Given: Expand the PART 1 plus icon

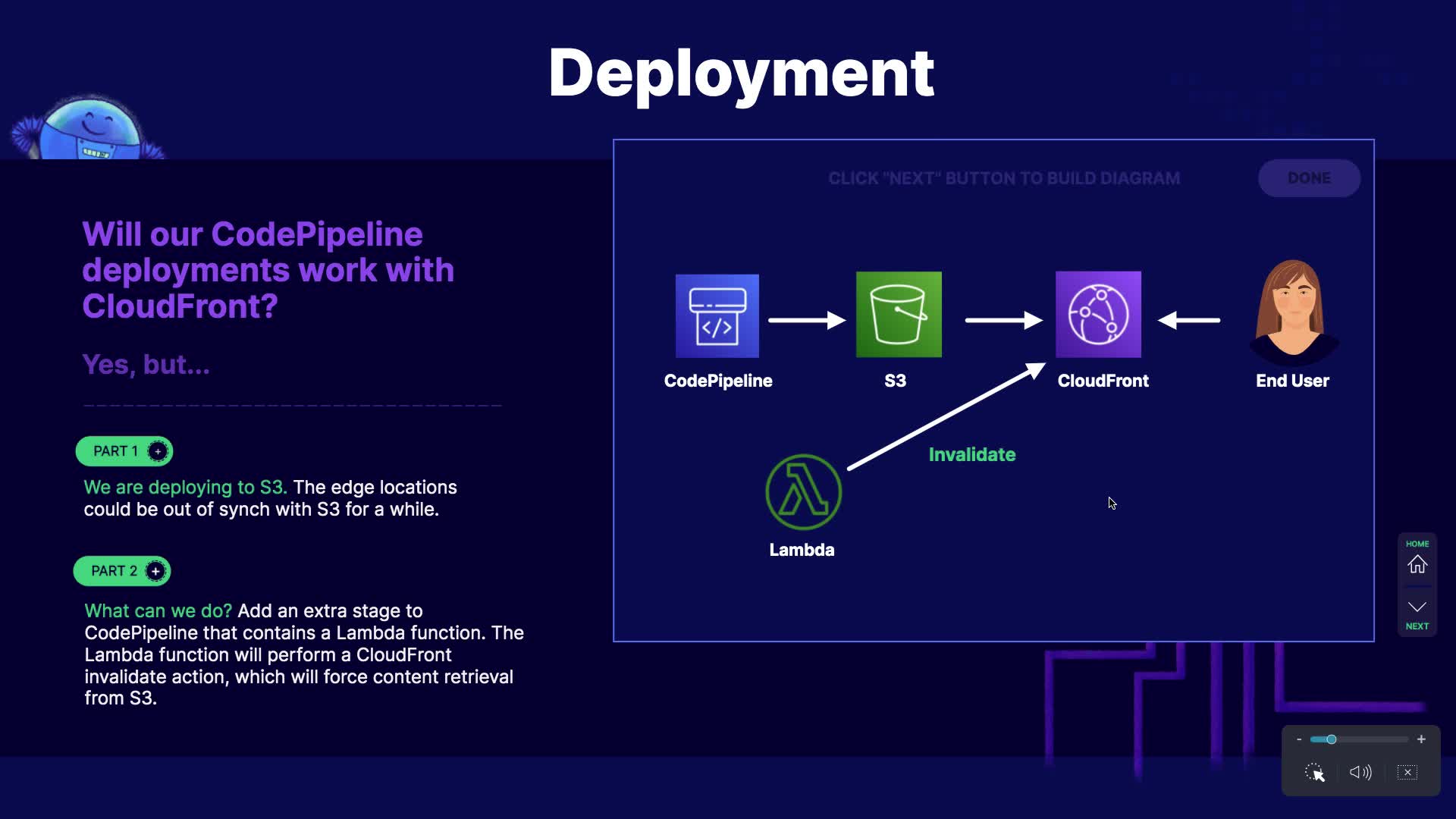Looking at the screenshot, I should pyautogui.click(x=158, y=451).
